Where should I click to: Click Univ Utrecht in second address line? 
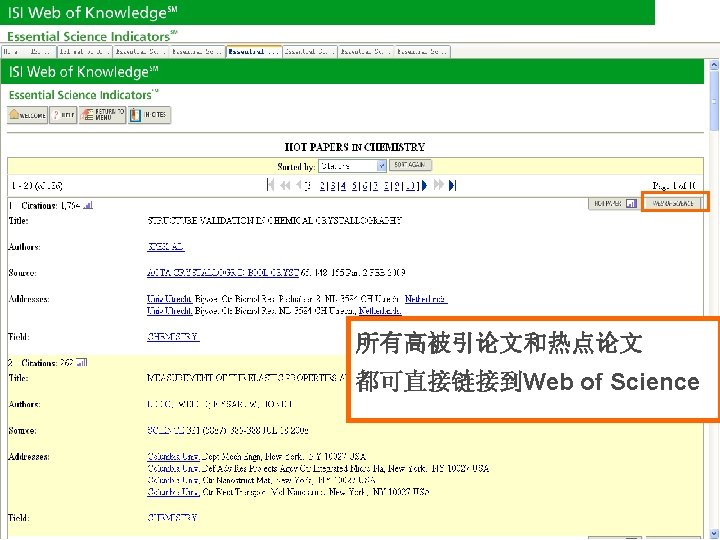[169, 311]
